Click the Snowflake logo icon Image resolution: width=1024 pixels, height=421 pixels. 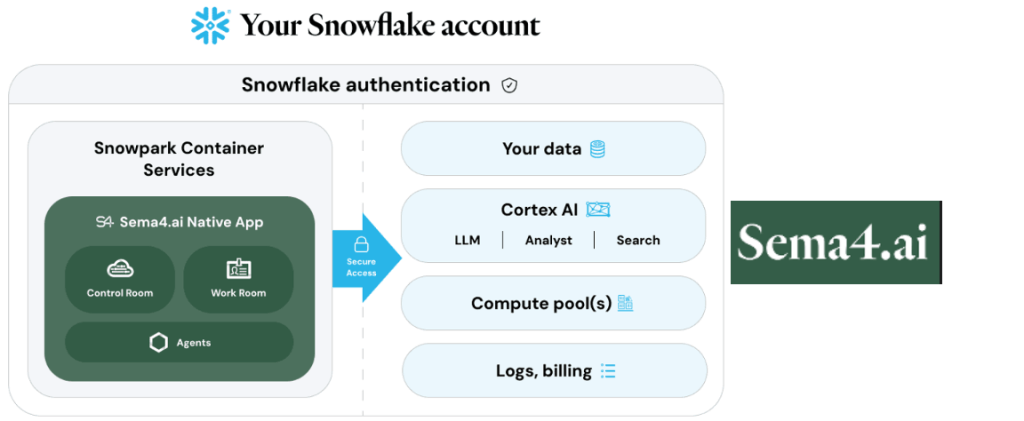point(210,25)
